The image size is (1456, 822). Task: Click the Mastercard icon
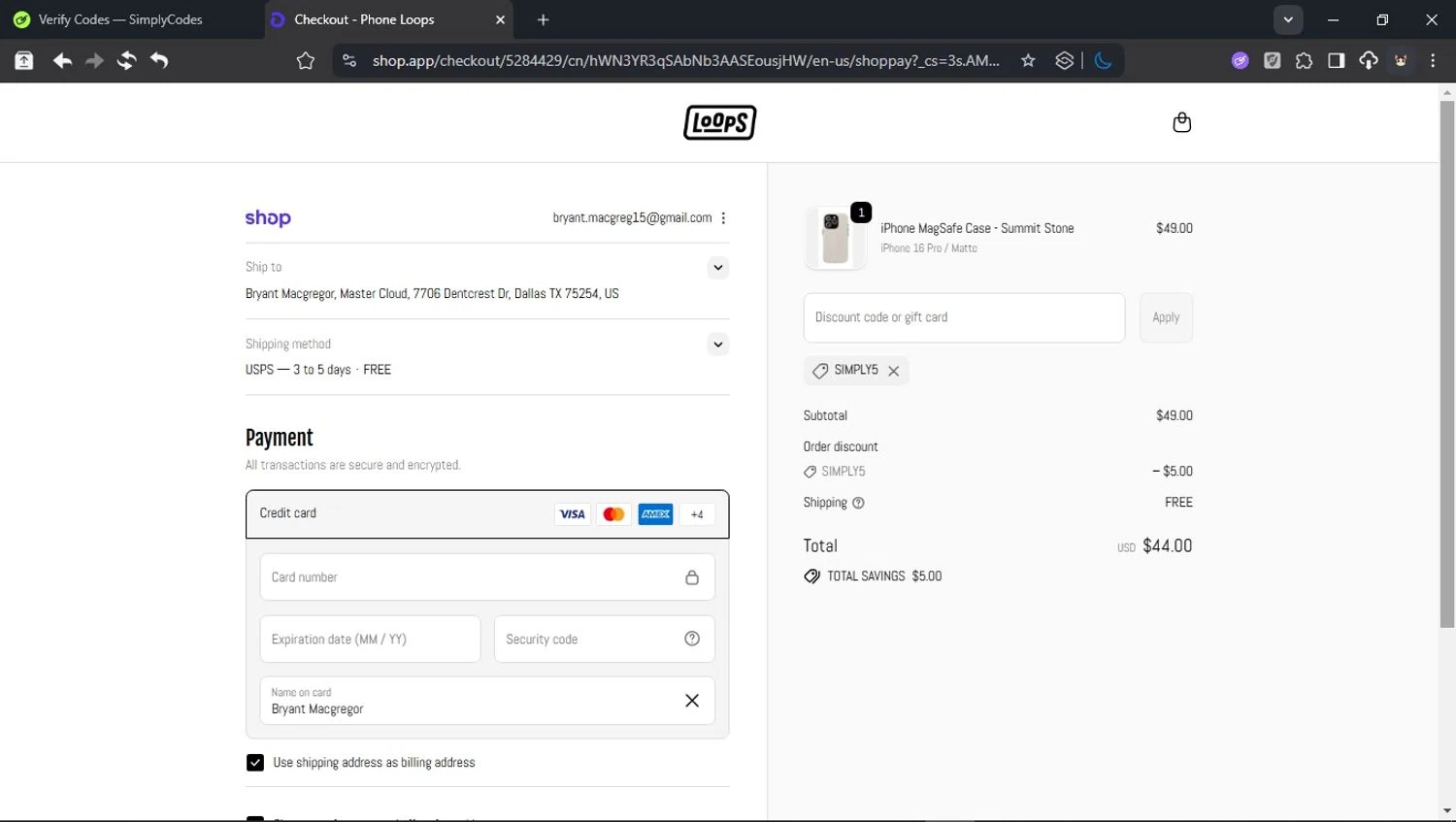coord(613,514)
